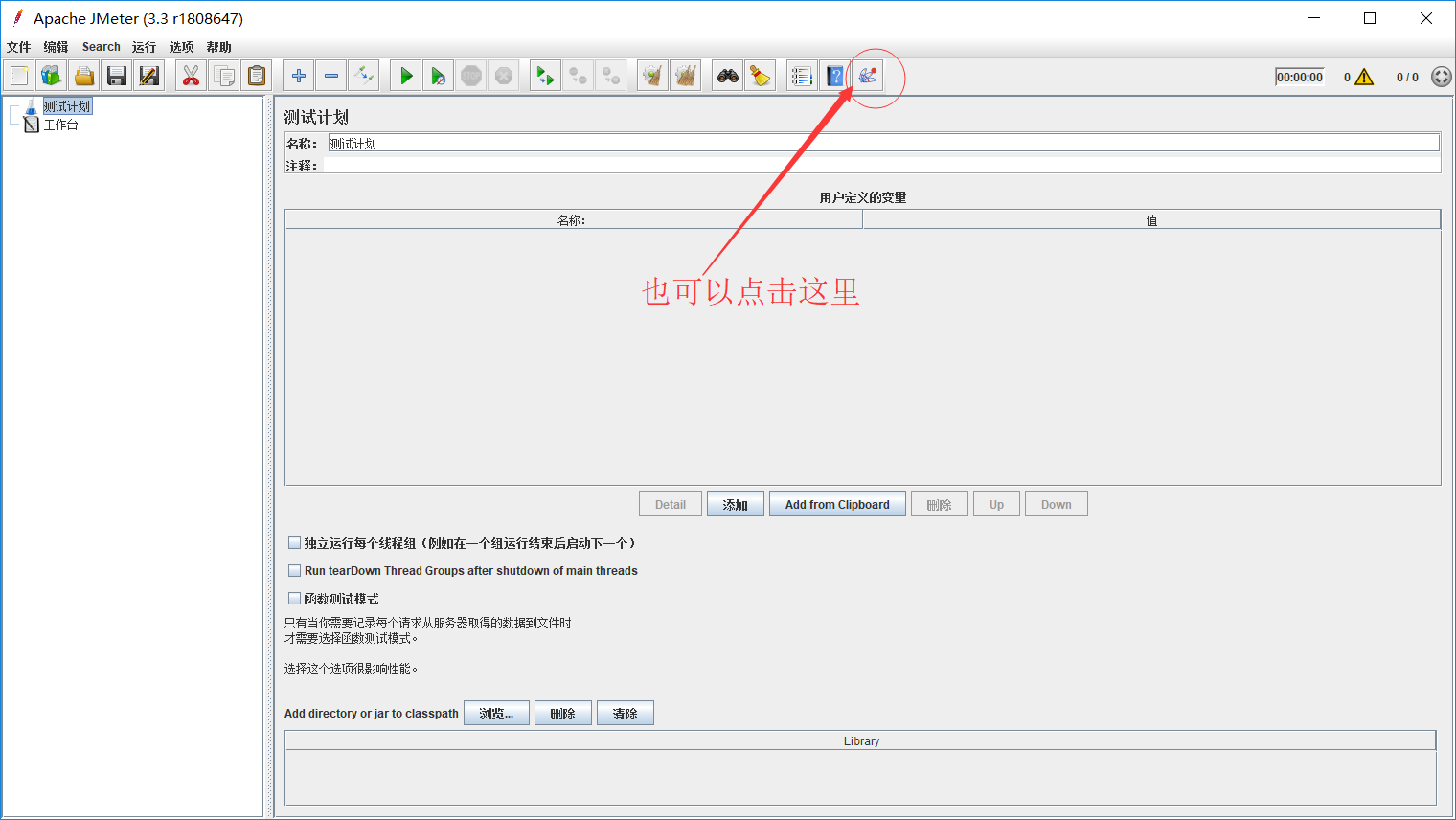The width and height of the screenshot is (1456, 820).
Task: Toggle Run tearDown Thread Groups checkbox
Action: tap(295, 570)
